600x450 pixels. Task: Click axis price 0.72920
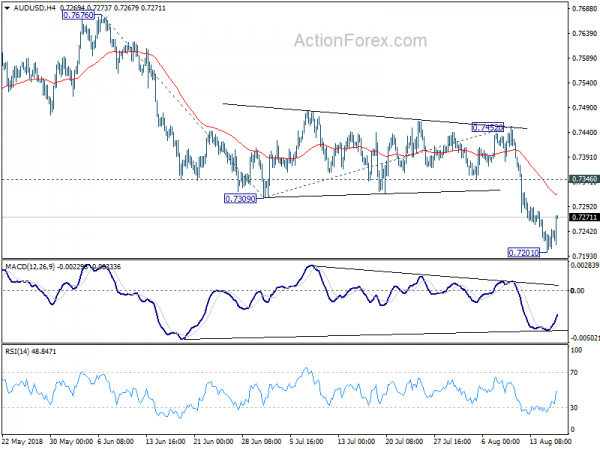[584, 207]
